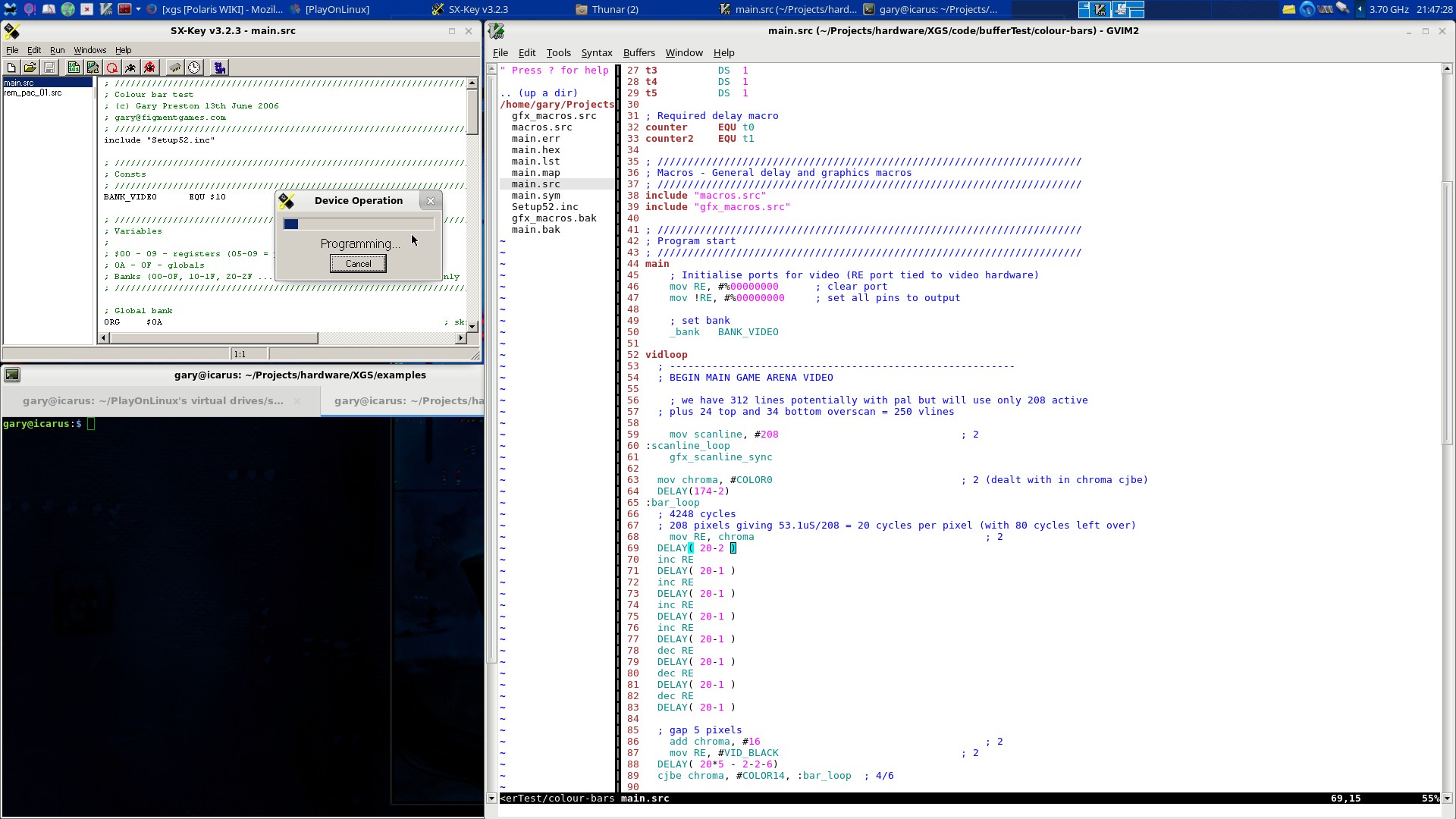Open File menu in SX-Key
The width and height of the screenshot is (1456, 819).
(12, 50)
